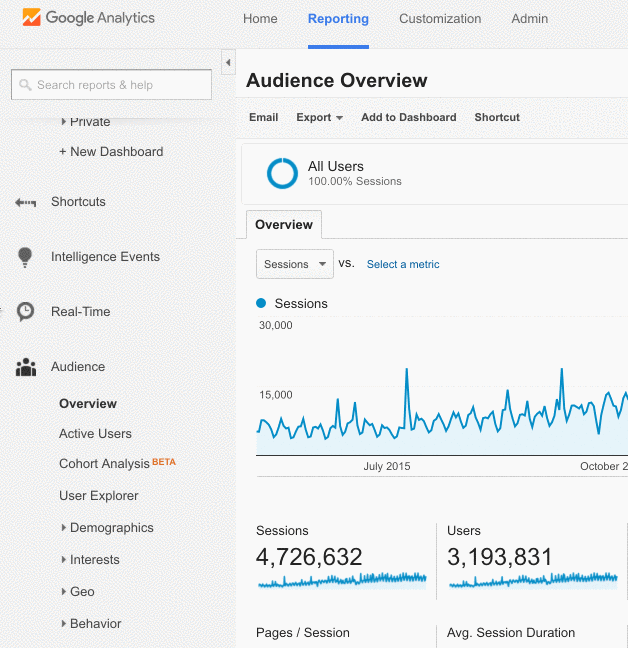Open the Audience section in the sidebar
This screenshot has height=648, width=628.
click(78, 367)
